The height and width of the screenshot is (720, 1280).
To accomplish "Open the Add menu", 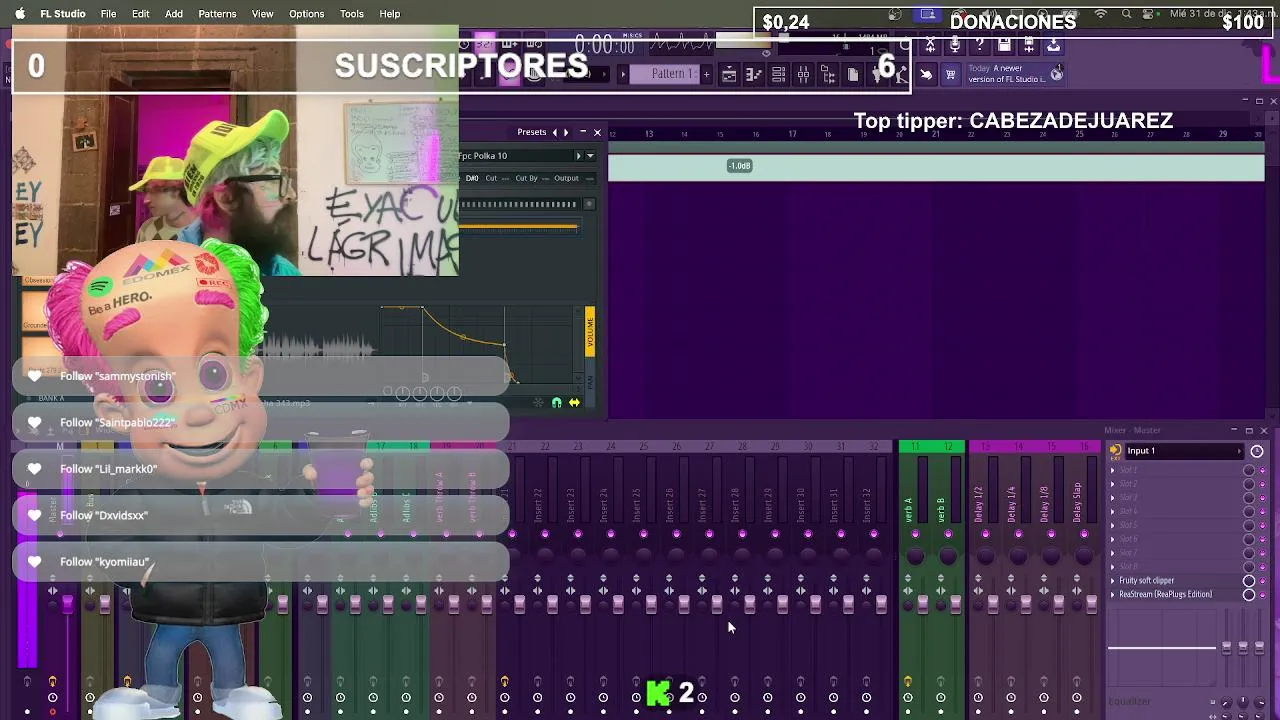I will pos(174,14).
